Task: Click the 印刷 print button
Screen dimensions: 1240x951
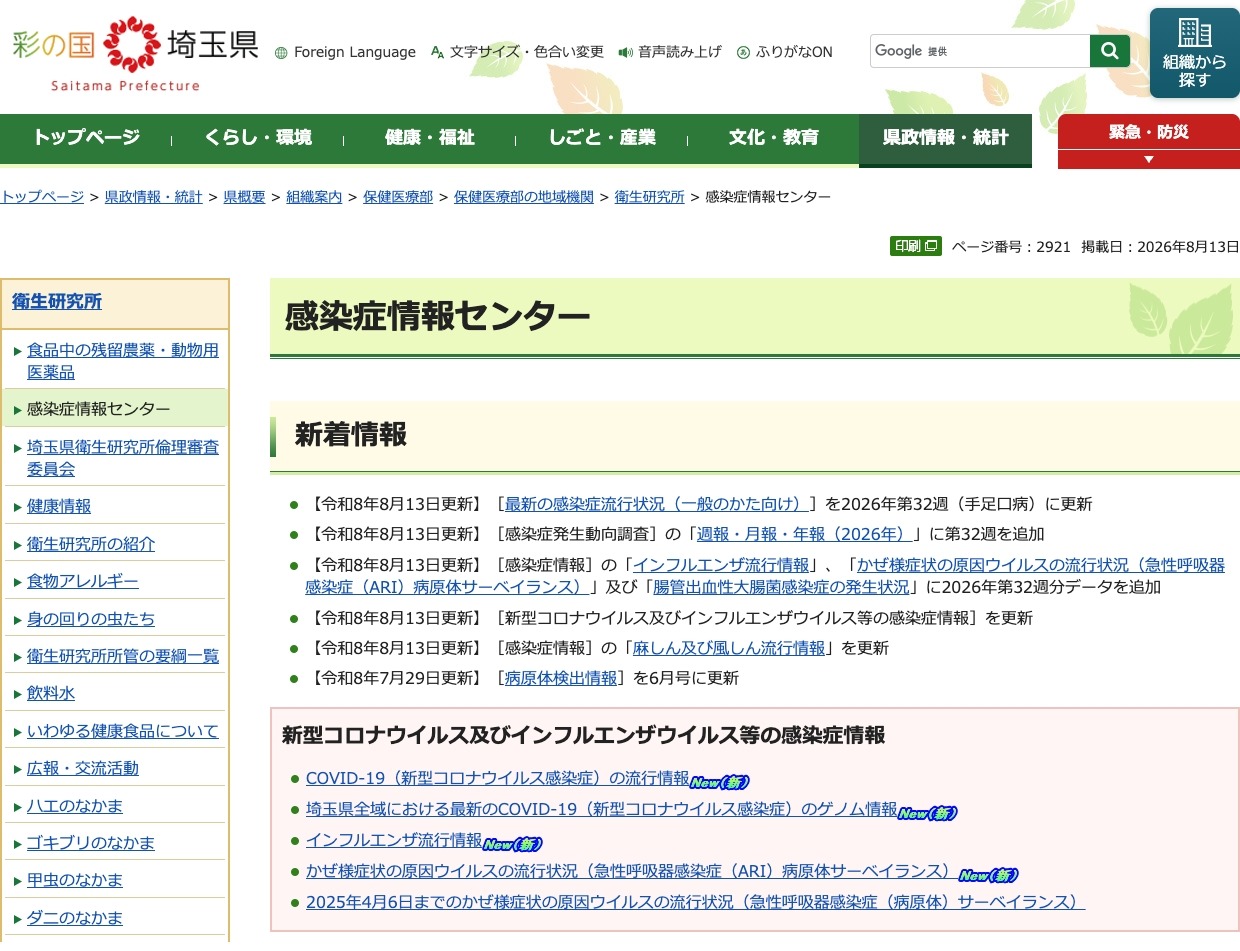Action: pos(916,246)
